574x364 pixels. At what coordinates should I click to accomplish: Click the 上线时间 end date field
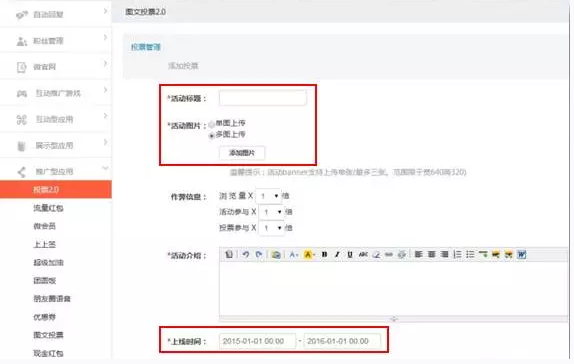[342, 341]
